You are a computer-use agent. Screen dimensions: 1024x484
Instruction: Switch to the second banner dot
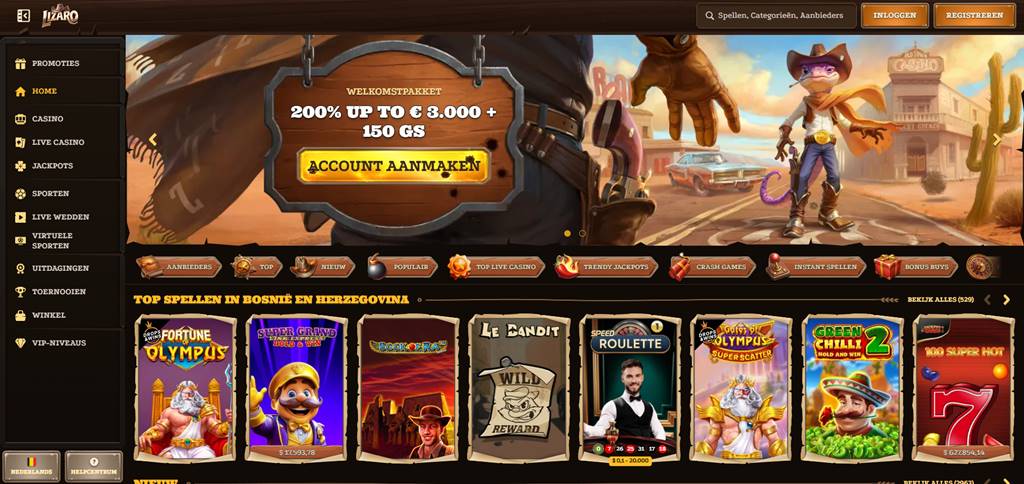click(x=583, y=233)
